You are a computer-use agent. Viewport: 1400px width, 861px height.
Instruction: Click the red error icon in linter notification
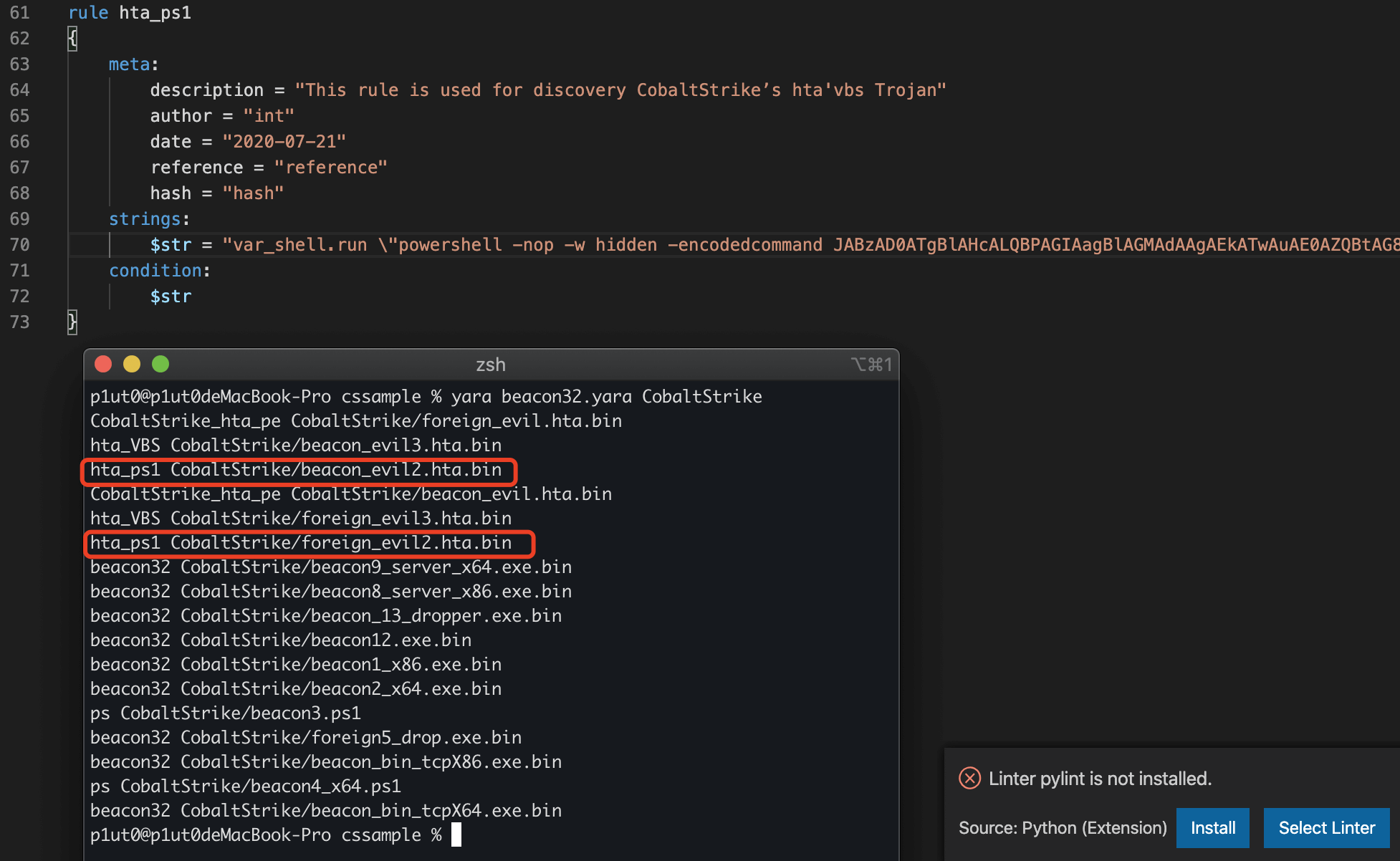click(969, 778)
